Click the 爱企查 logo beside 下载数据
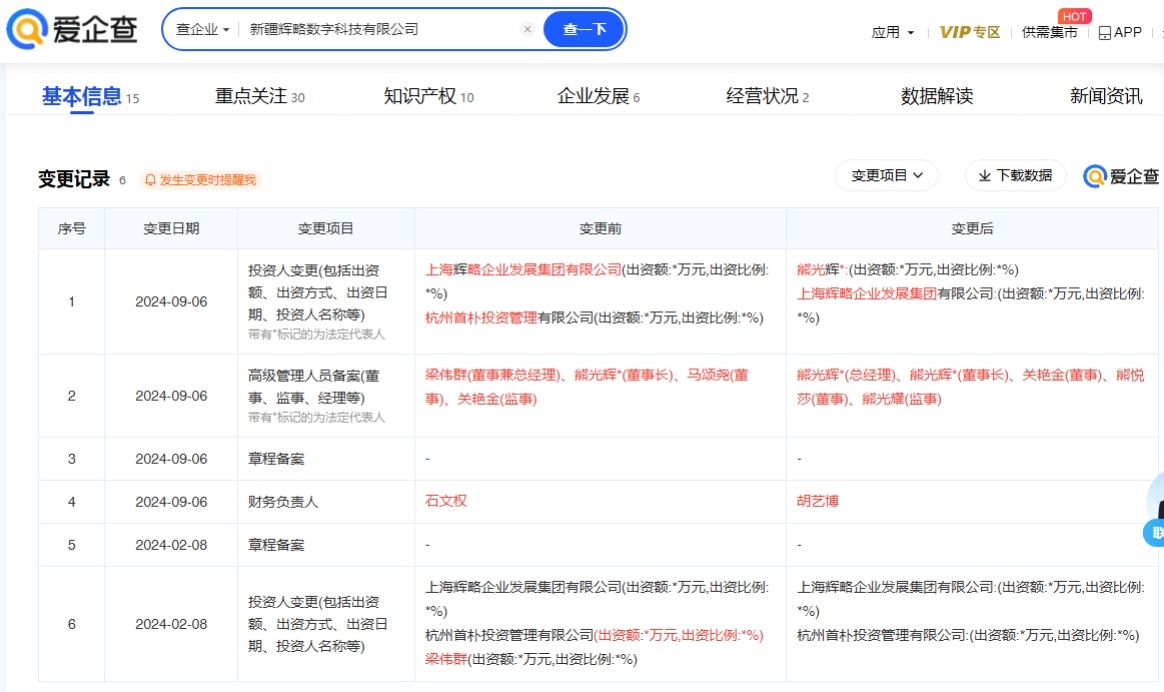Viewport: 1164px width, 692px height. tap(1121, 176)
